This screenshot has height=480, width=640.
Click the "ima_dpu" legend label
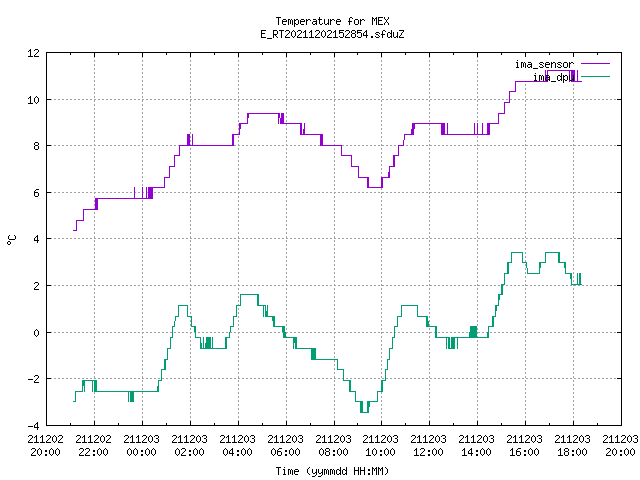[553, 77]
